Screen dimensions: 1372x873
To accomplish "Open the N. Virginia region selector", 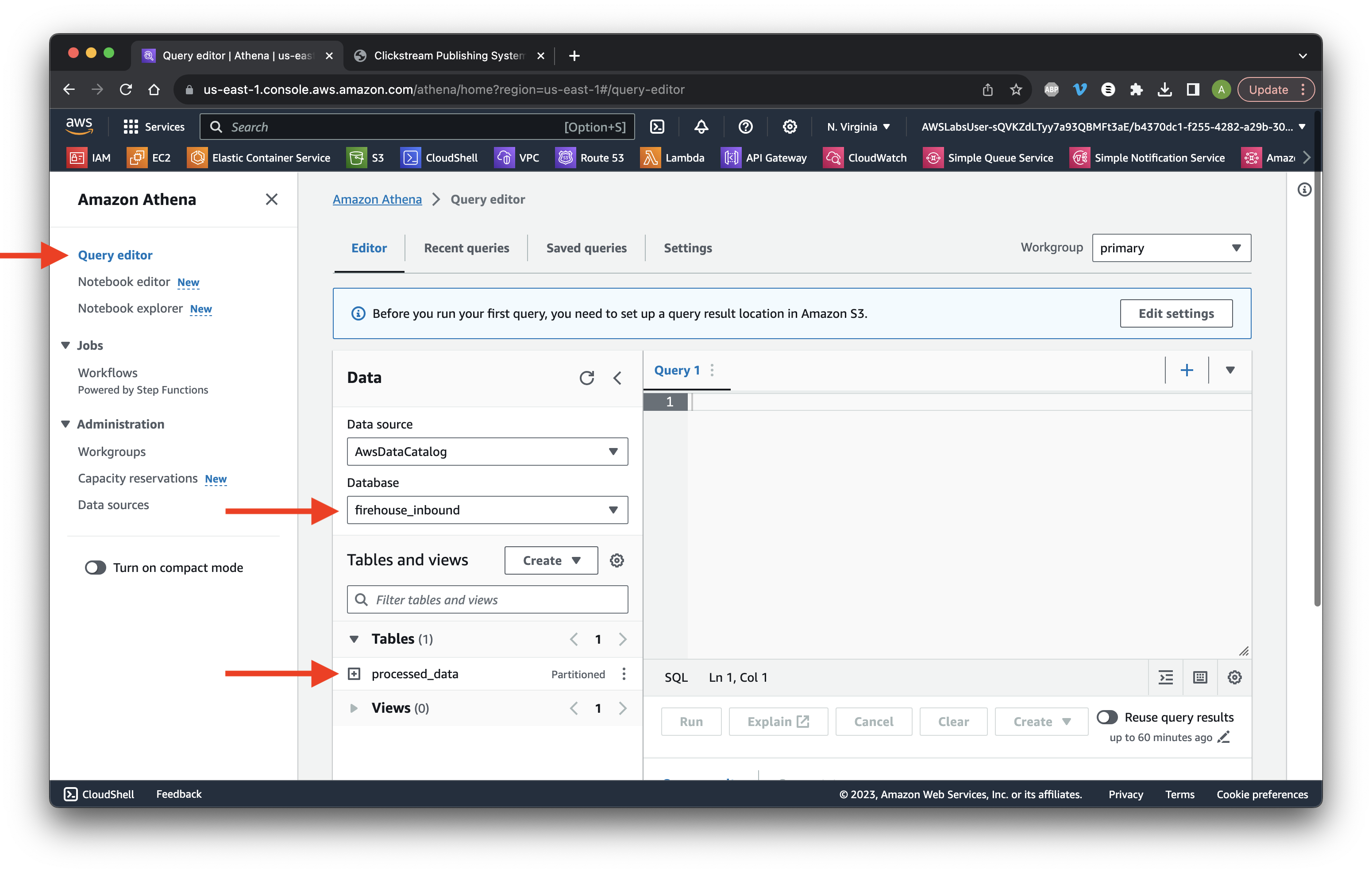I will click(x=858, y=127).
